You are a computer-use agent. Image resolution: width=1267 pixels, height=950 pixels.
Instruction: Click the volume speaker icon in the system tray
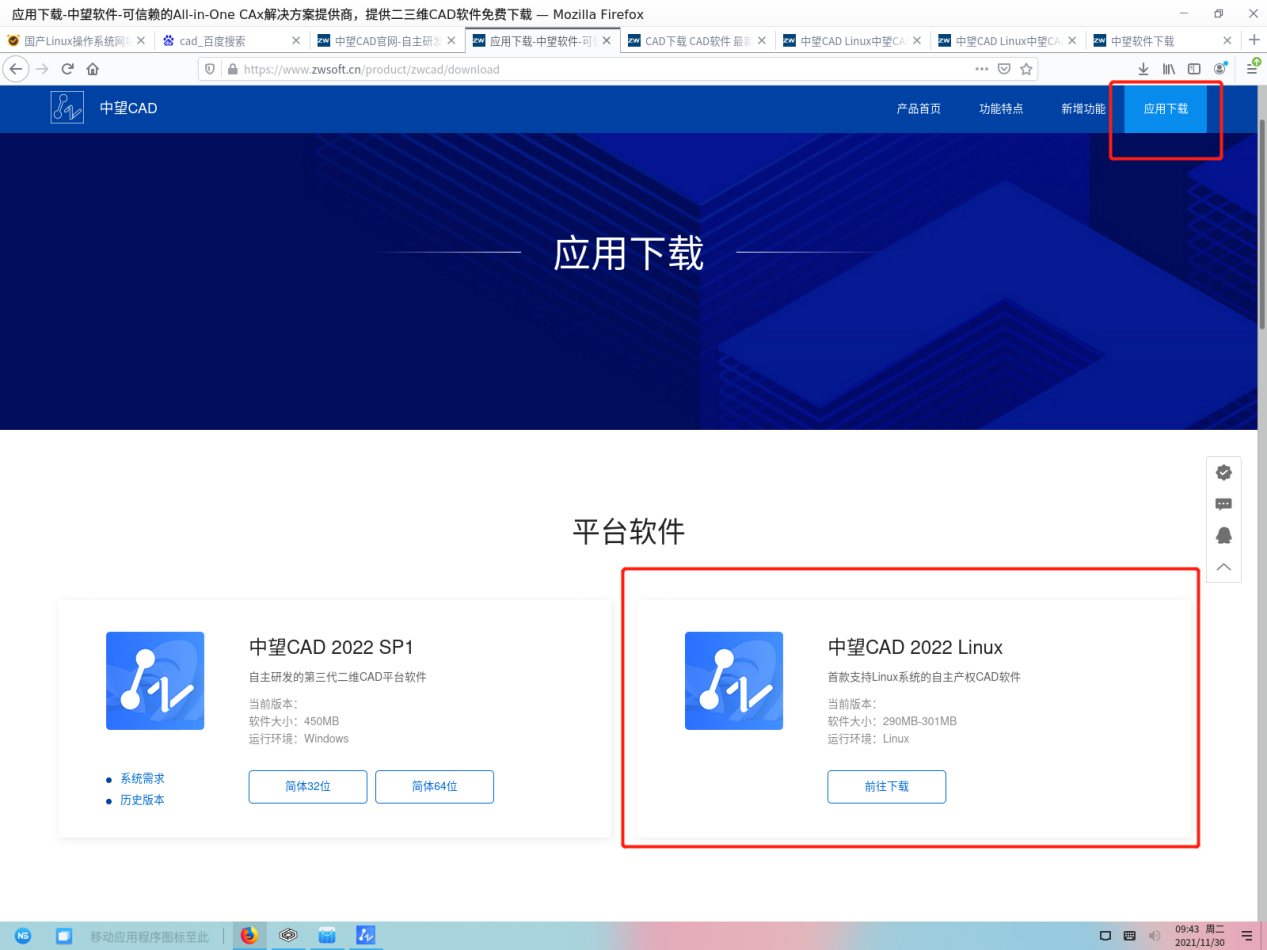[1155, 936]
